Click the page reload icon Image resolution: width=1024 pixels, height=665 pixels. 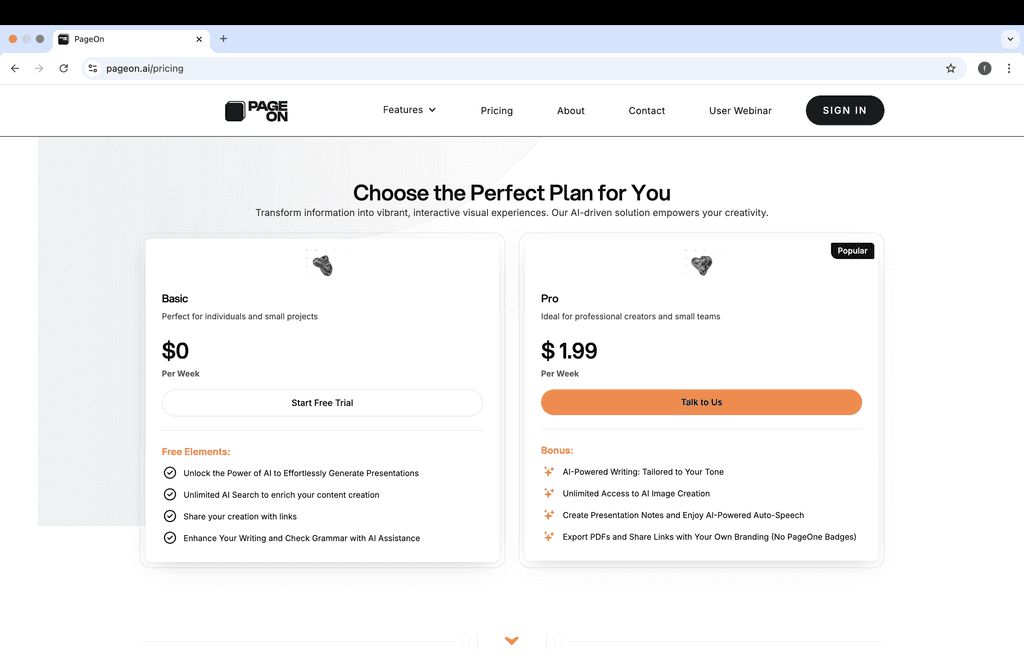63,68
